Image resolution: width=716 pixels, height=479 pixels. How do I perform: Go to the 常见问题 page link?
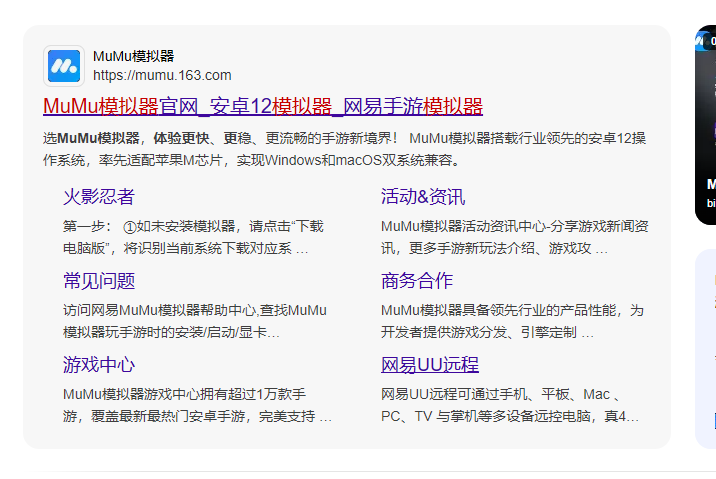pyautogui.click(x=99, y=280)
